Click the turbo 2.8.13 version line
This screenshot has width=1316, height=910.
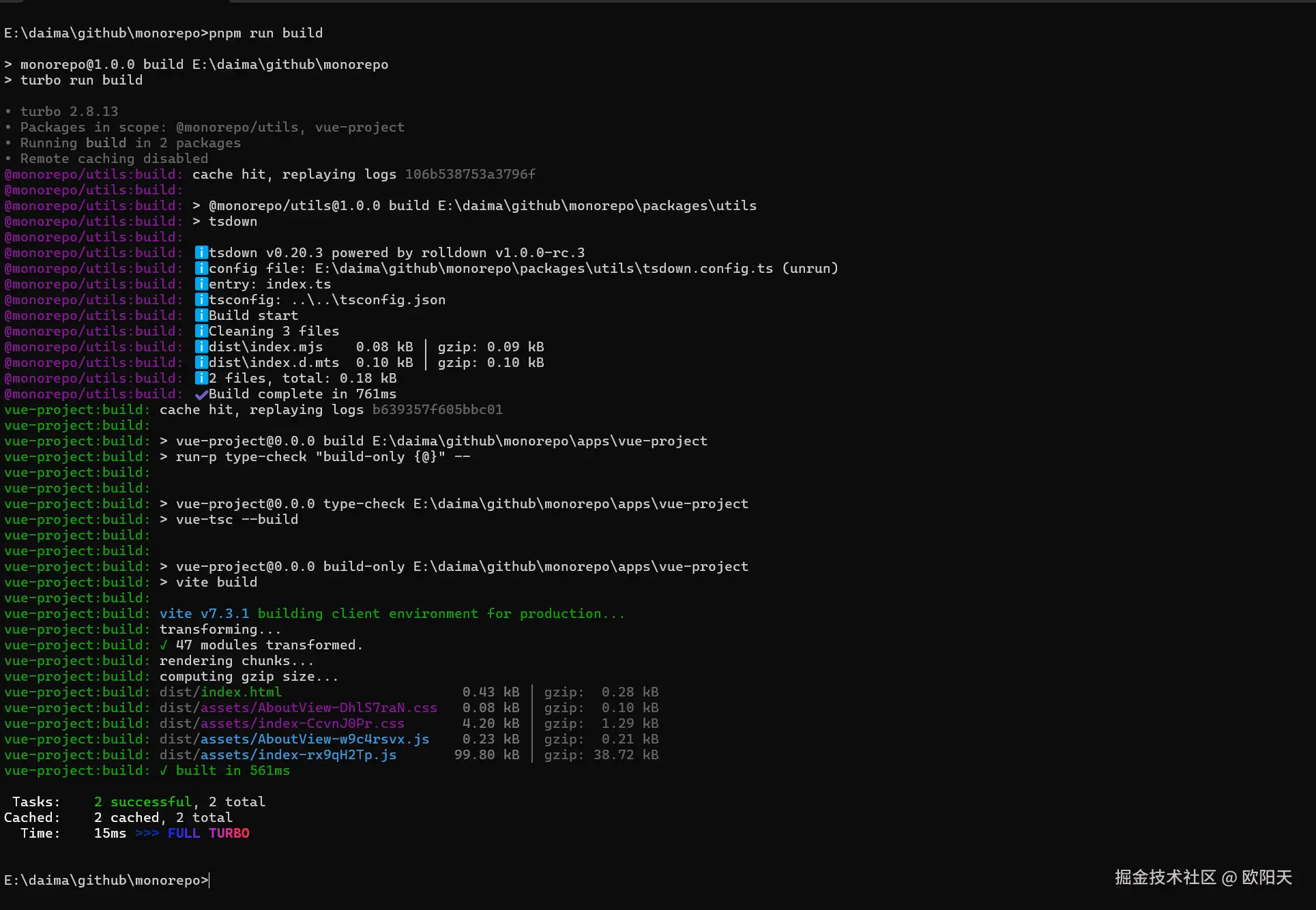[x=69, y=112]
